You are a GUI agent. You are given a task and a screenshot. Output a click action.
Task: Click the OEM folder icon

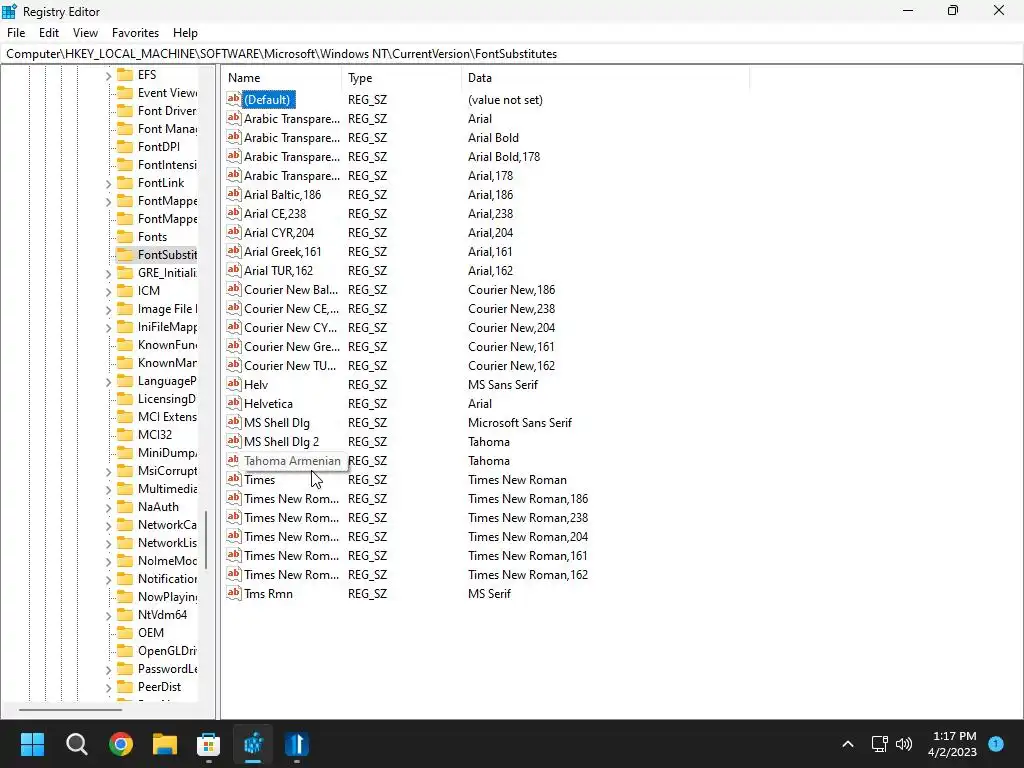pyautogui.click(x=125, y=632)
